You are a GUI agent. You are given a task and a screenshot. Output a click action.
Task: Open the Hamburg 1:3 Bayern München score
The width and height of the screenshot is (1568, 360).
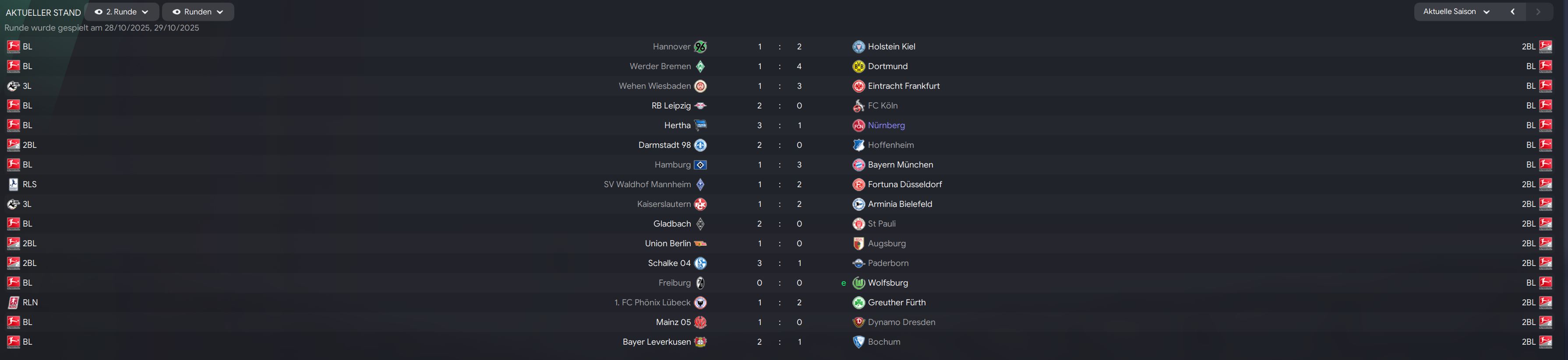pyautogui.click(x=779, y=165)
